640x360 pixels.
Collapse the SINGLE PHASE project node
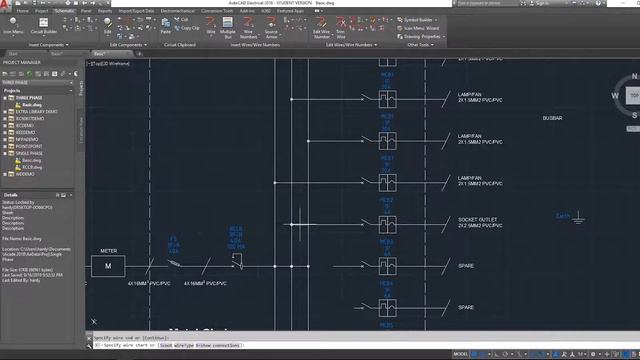point(5,153)
